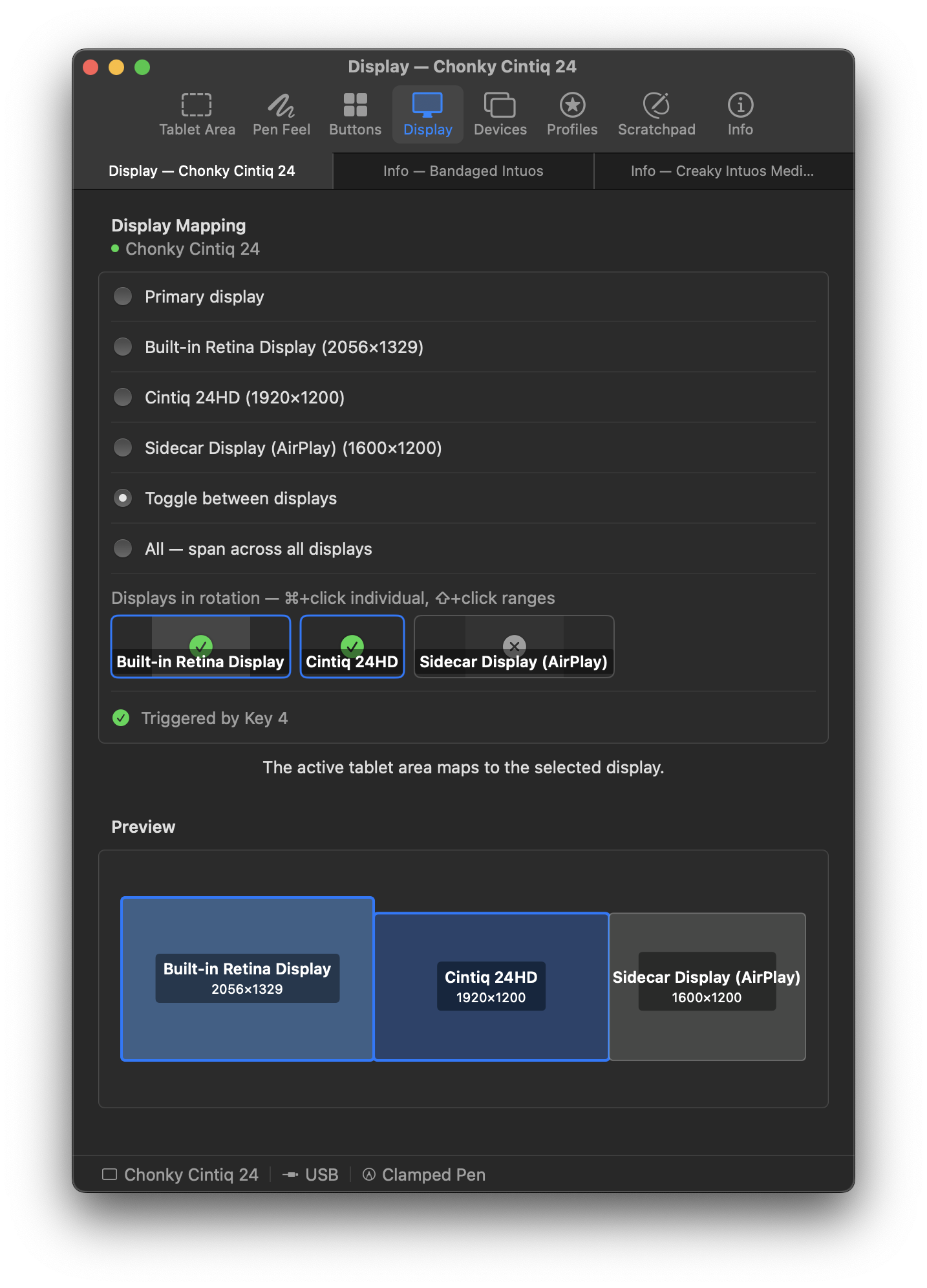Toggle Cintiq 24HD in rotation list
Screen dimensions: 927x1288
click(352, 647)
